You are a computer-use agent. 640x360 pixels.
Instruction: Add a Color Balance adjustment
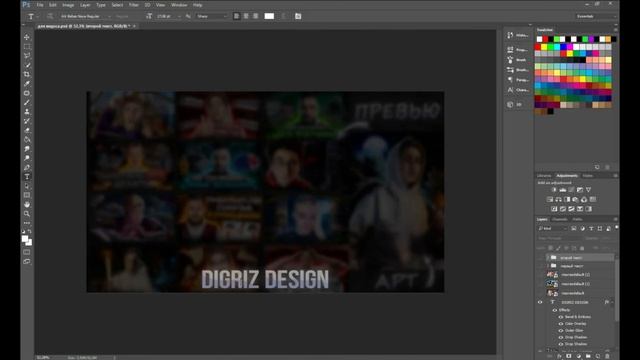pos(558,199)
